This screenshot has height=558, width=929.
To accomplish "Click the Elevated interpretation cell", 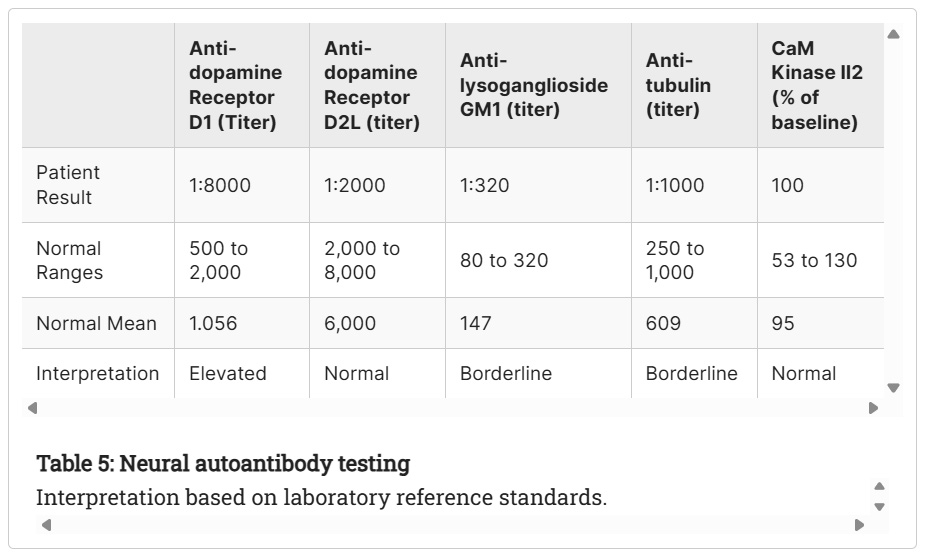I will [228, 373].
